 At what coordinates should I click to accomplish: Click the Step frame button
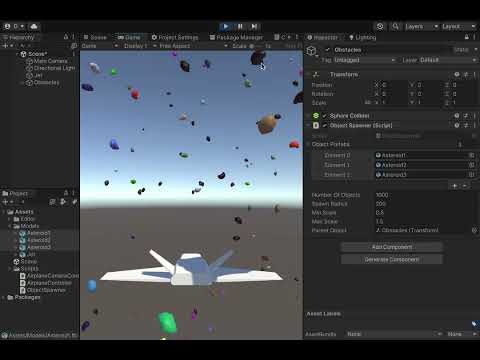(x=254, y=26)
